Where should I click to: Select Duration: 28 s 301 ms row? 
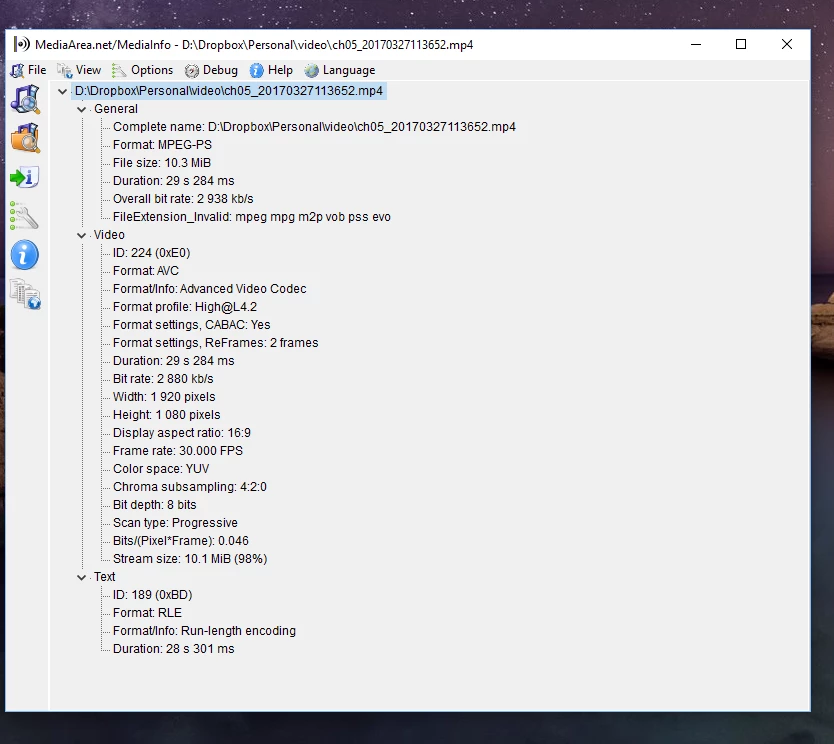173,649
